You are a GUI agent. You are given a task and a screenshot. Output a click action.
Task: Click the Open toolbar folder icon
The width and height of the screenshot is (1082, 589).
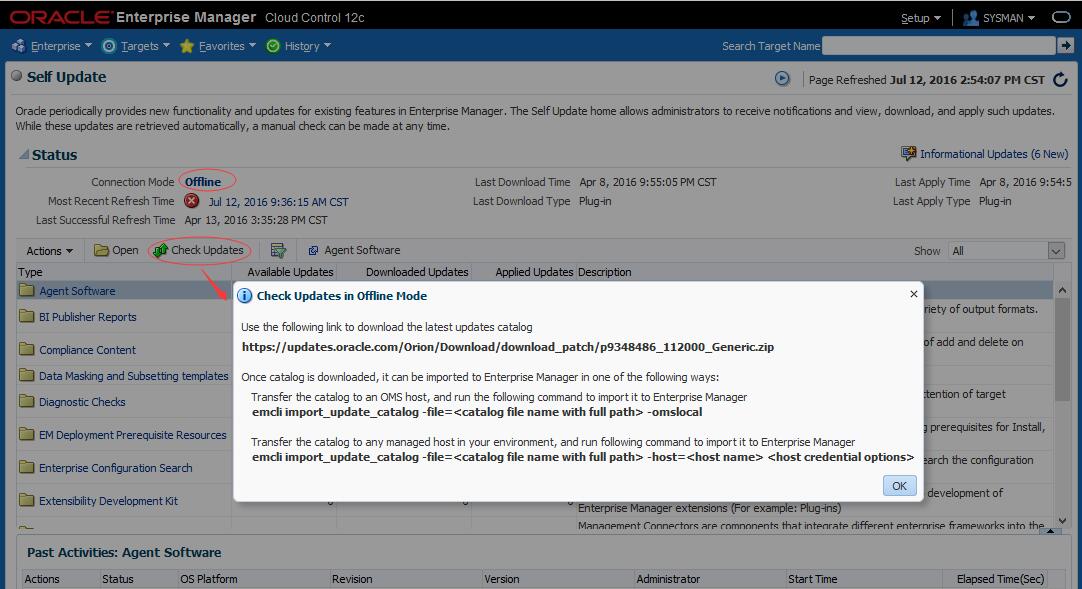[101, 250]
